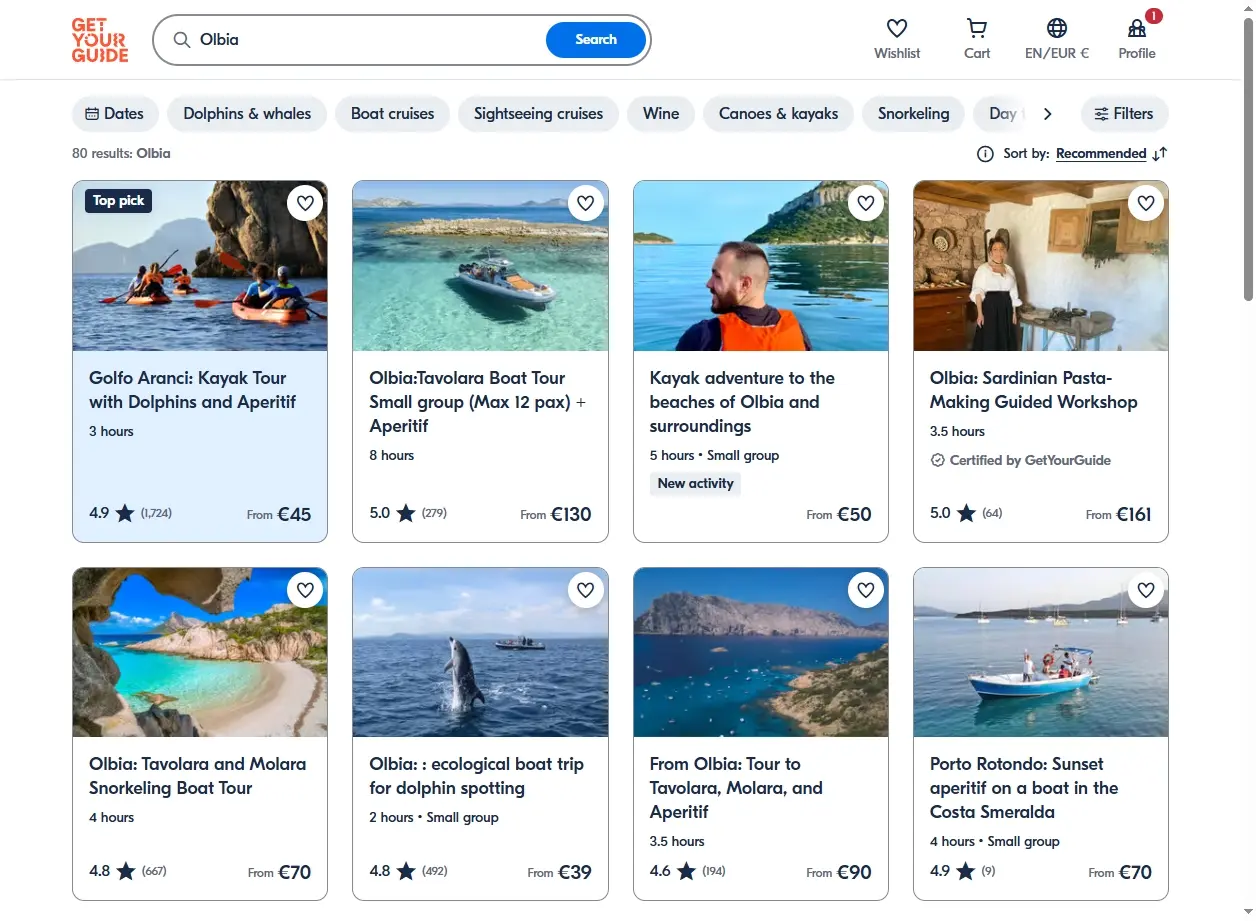
Task: Click the sort info circle icon
Action: [x=985, y=154]
